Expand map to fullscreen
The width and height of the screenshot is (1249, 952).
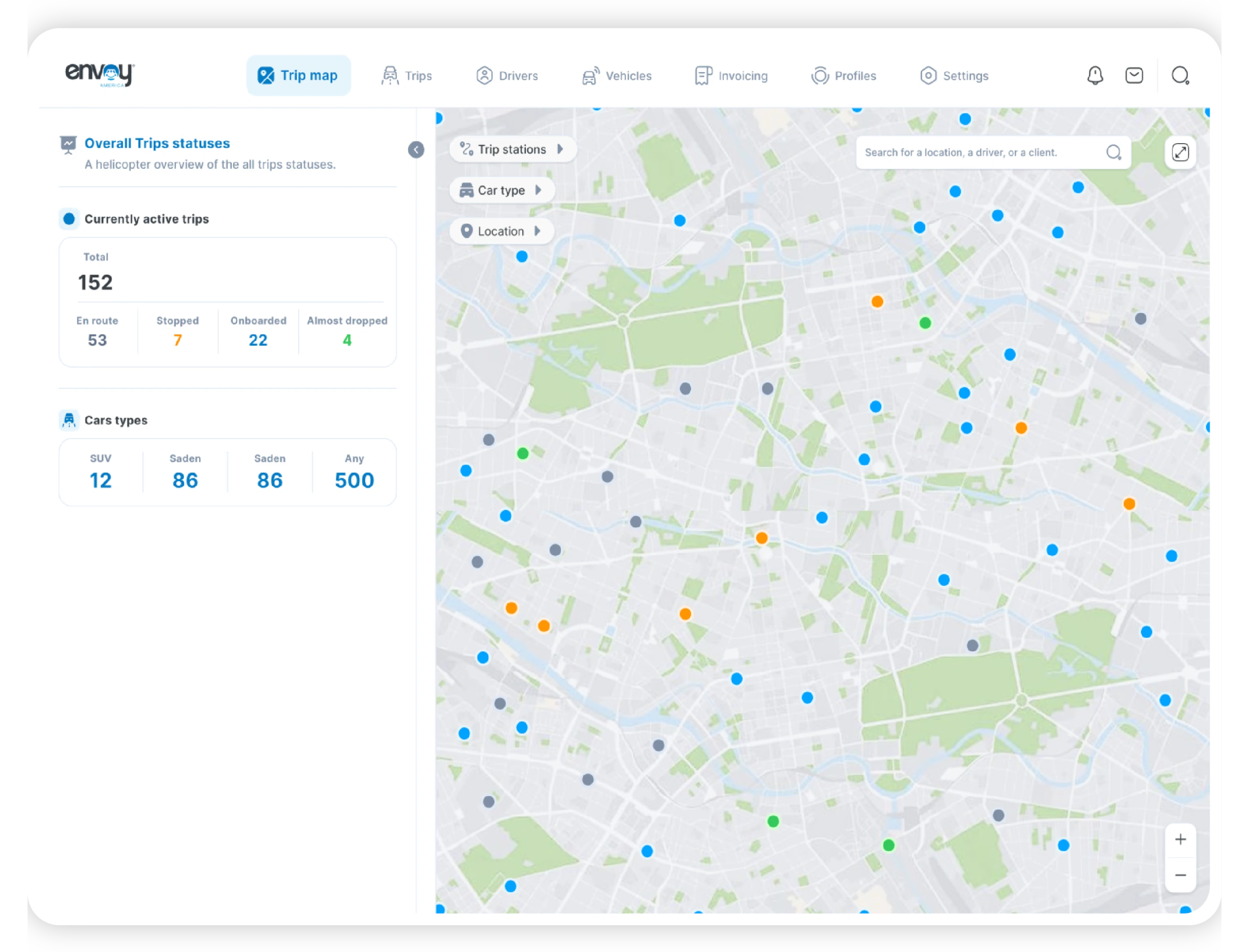1180,152
